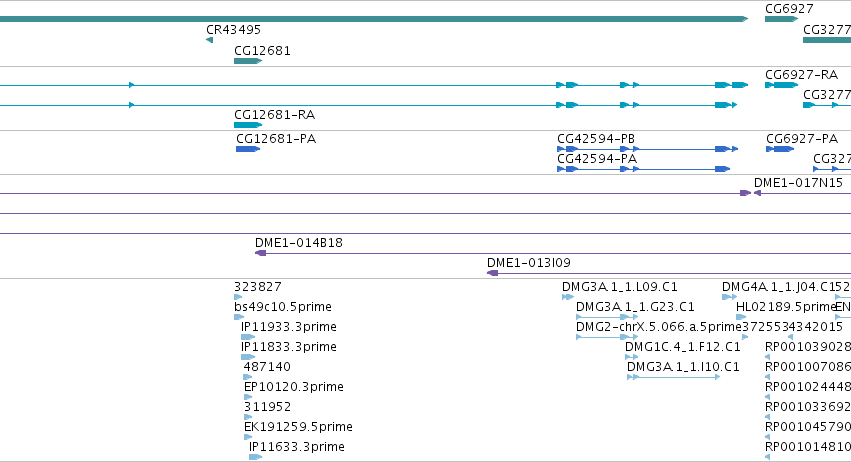This screenshot has width=851, height=462.
Task: Click the CG6927 gene label
Action: [789, 9]
